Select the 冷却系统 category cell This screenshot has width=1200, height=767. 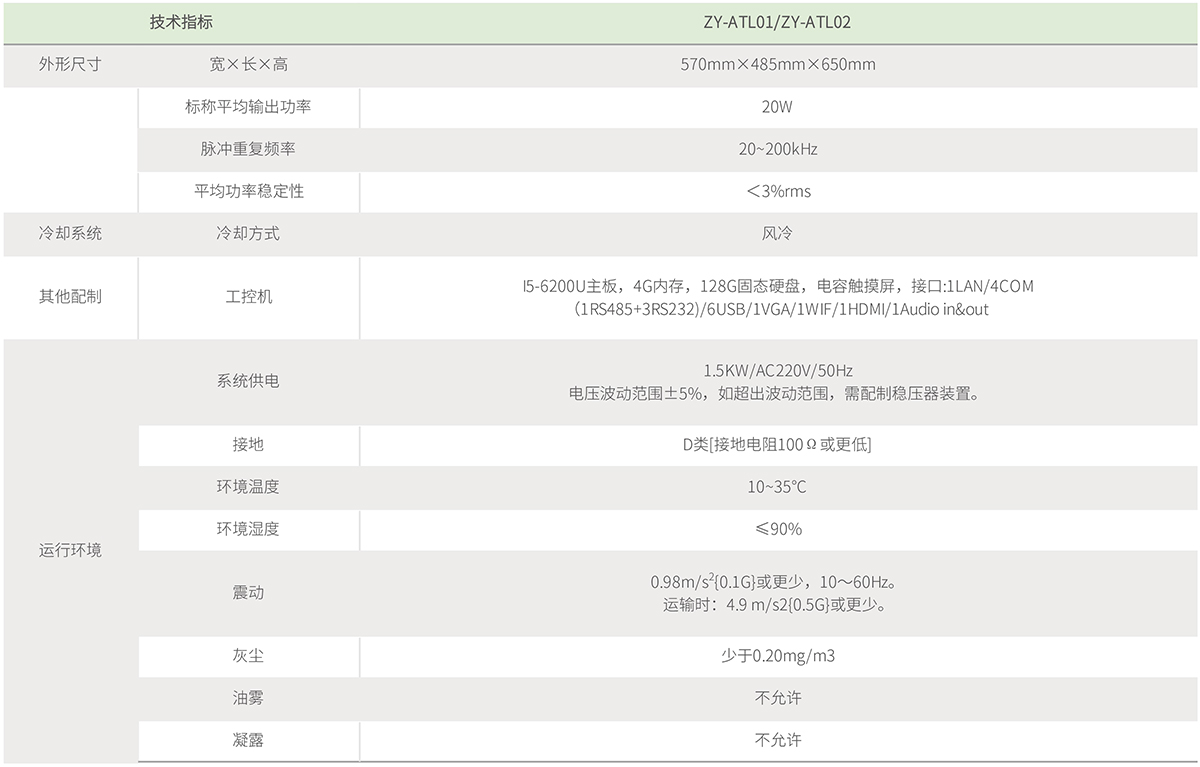(x=70, y=233)
